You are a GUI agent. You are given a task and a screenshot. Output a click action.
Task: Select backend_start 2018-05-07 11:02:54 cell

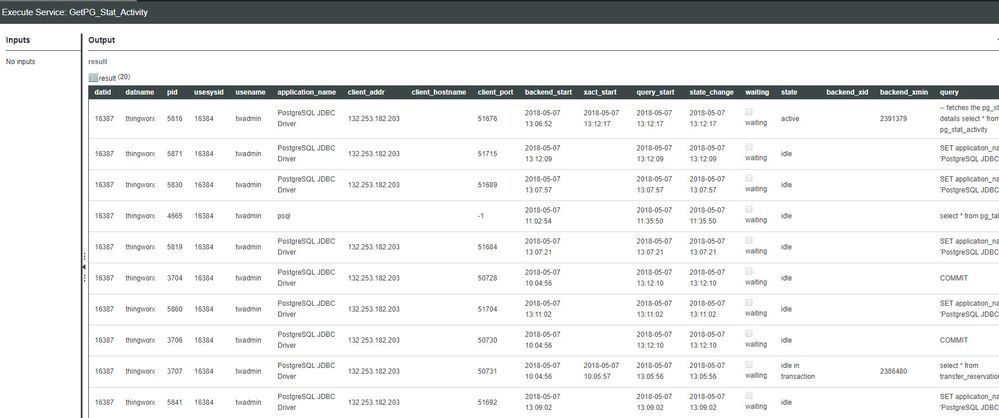click(x=543, y=215)
